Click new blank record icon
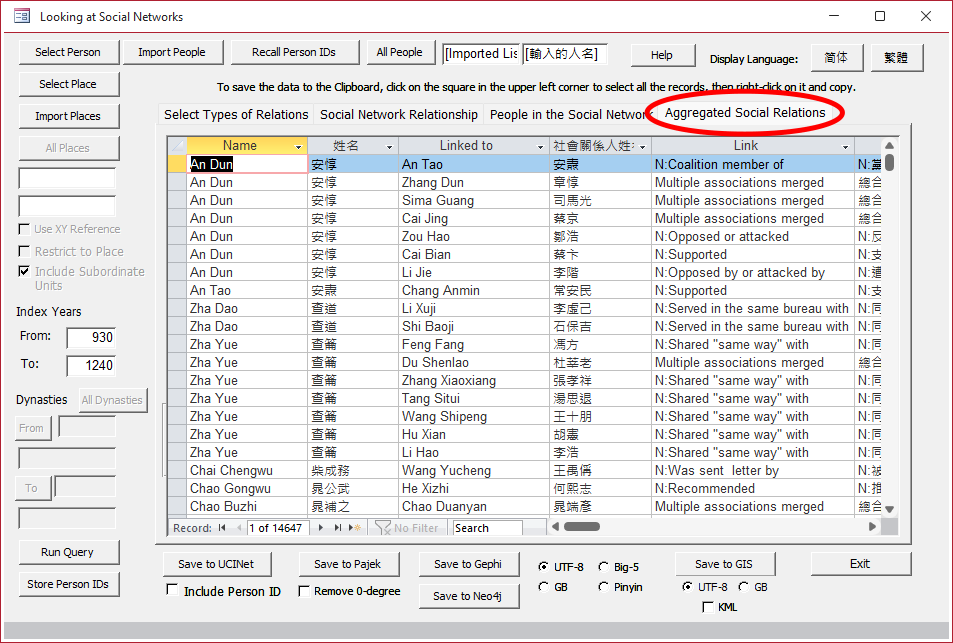Image resolution: width=953 pixels, height=643 pixels. [x=355, y=528]
